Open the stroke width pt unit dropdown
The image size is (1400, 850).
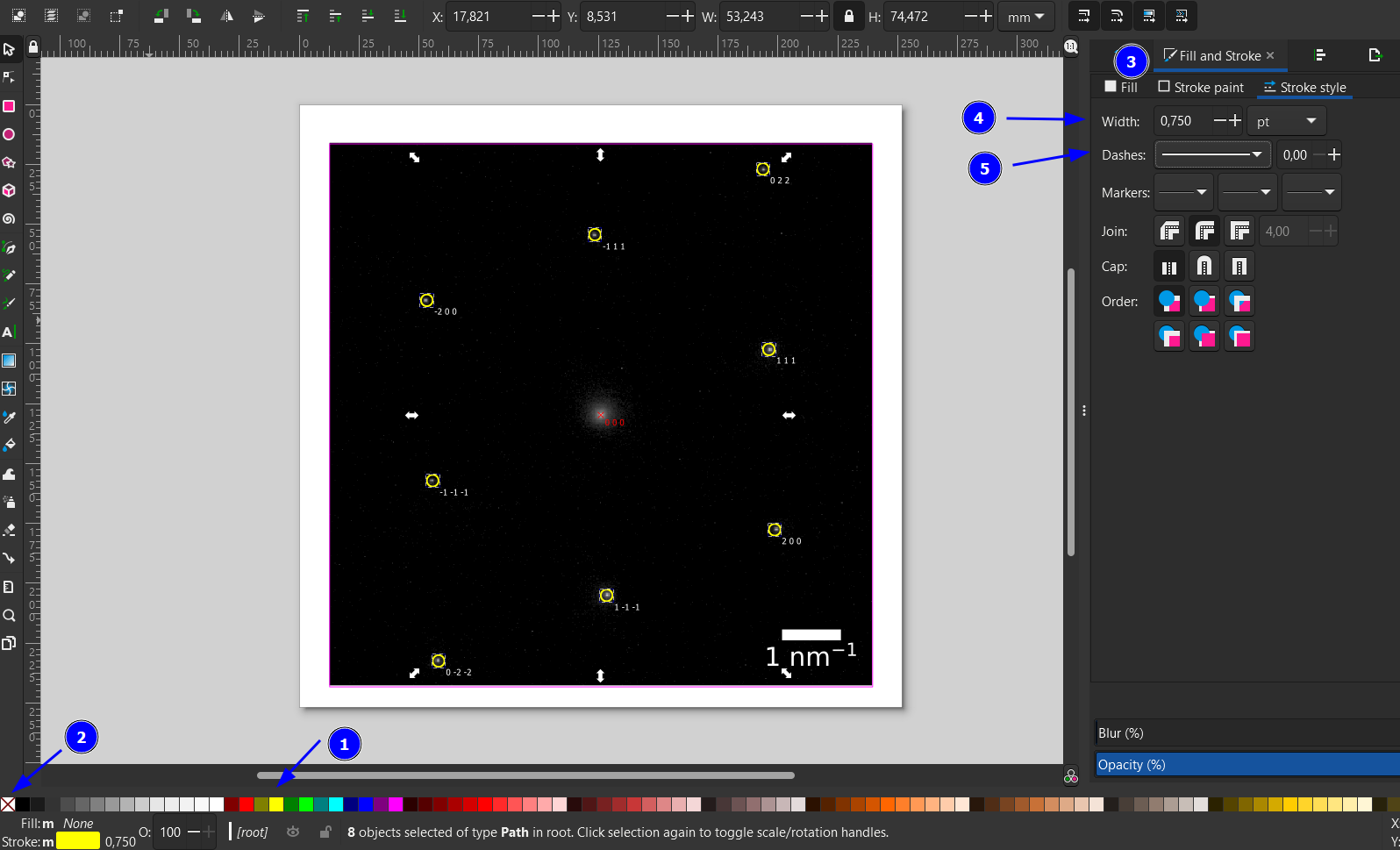pyautogui.click(x=1287, y=121)
